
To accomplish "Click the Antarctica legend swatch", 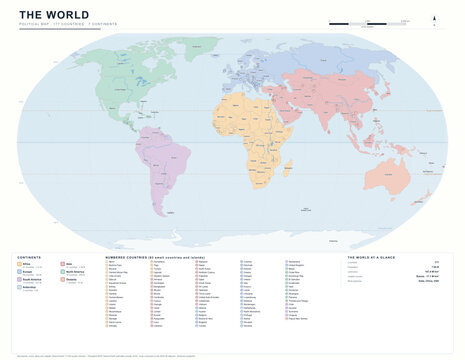I will coord(19,287).
